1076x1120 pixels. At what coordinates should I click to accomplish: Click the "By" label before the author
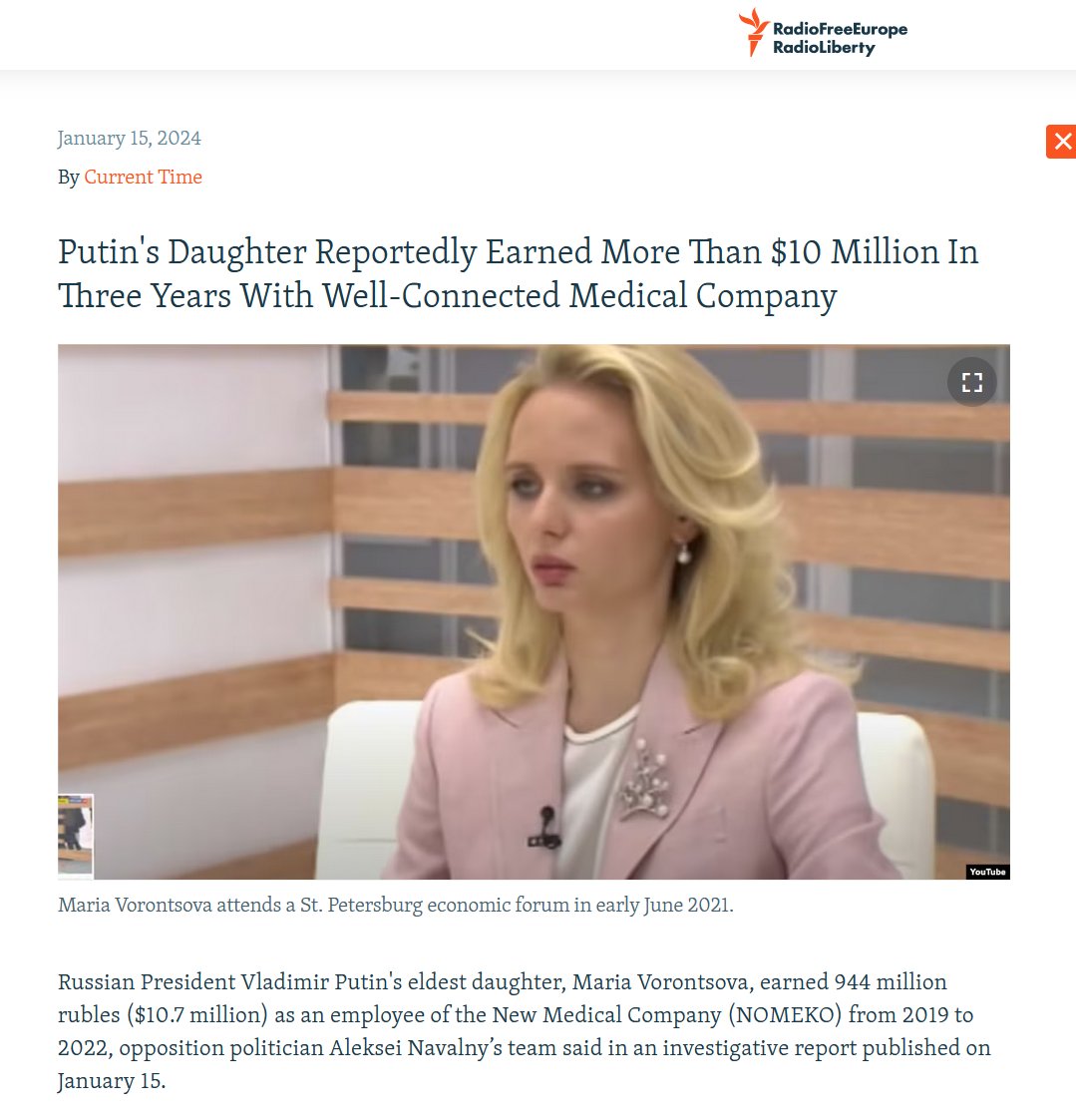69,178
